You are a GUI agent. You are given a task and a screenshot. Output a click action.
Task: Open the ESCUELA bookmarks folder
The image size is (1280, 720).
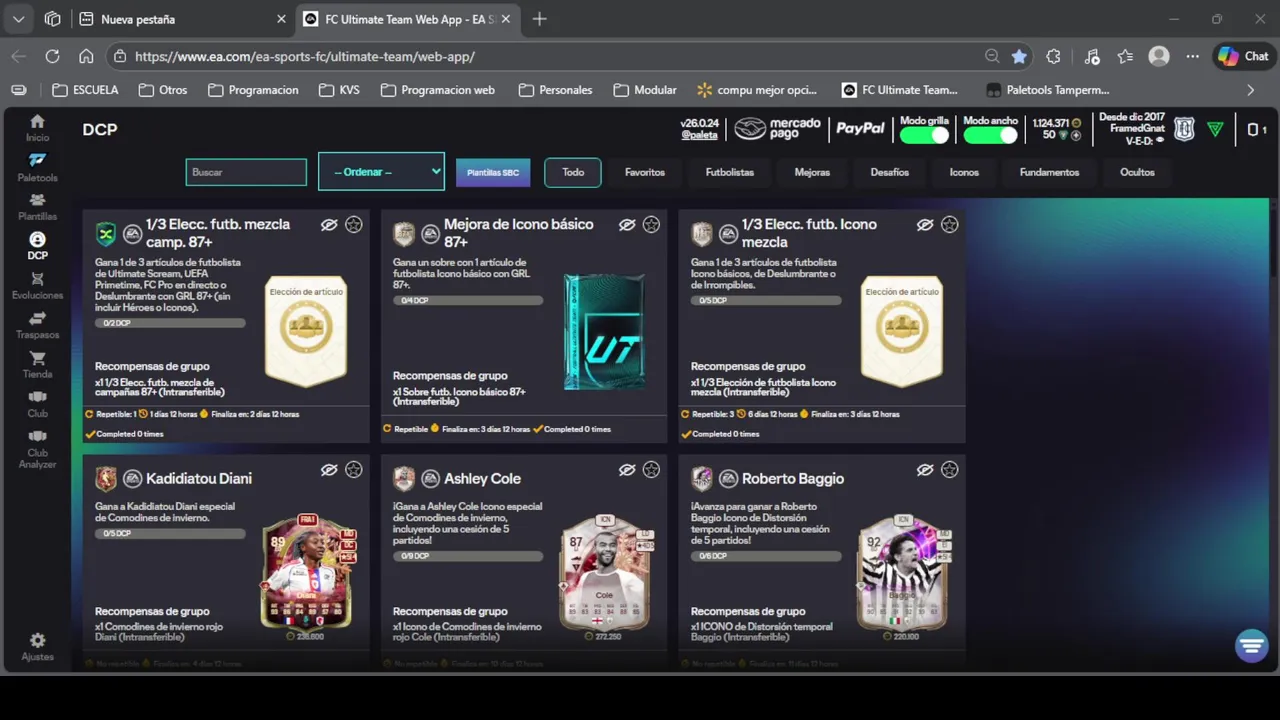point(85,90)
